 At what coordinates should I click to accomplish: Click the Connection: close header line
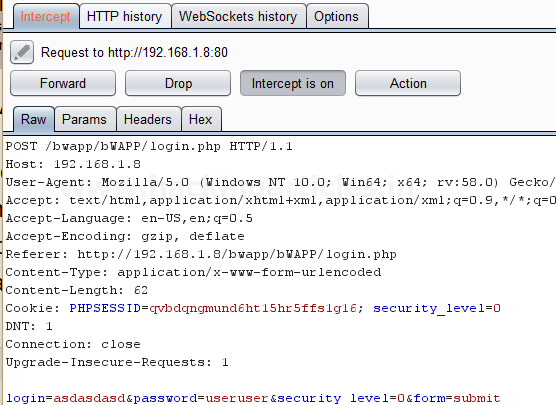click(73, 344)
